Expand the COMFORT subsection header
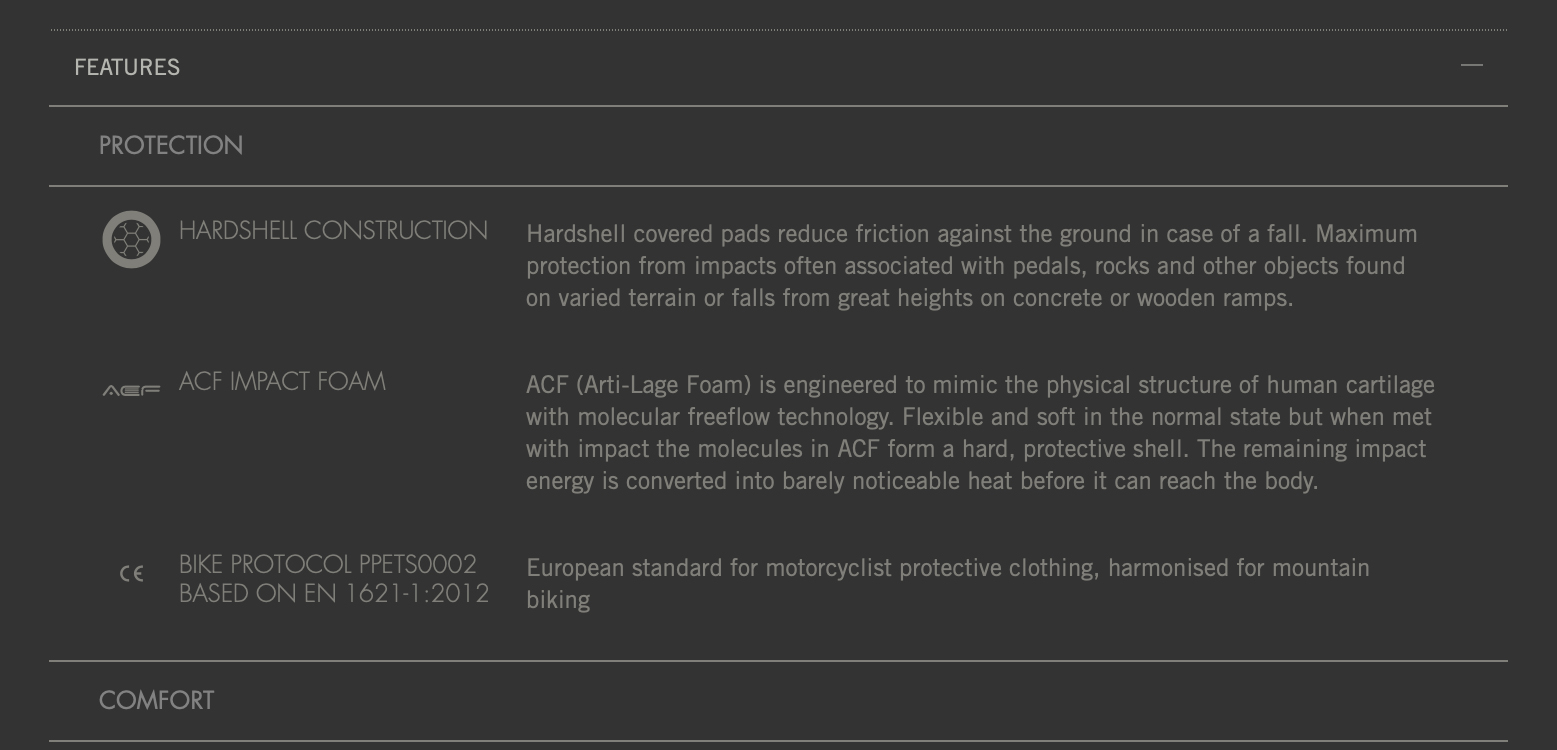Image resolution: width=1557 pixels, height=750 pixels. click(156, 700)
